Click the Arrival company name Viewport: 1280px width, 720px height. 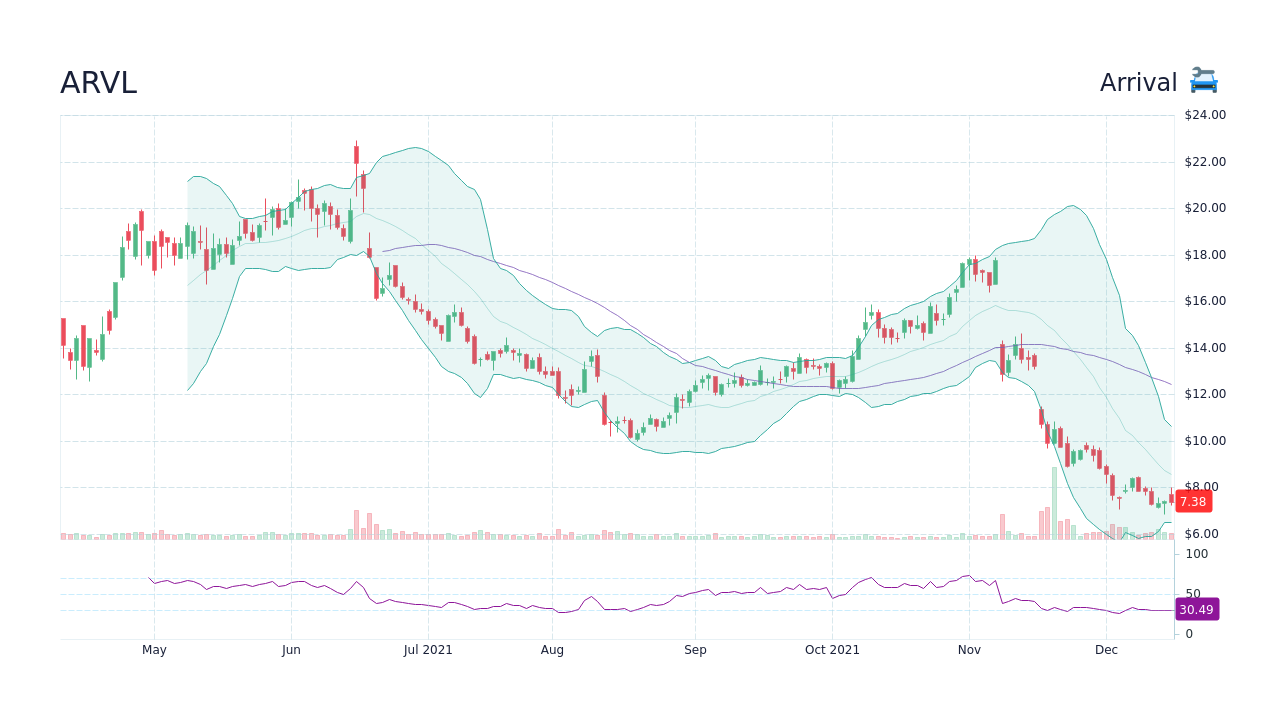pos(1138,83)
